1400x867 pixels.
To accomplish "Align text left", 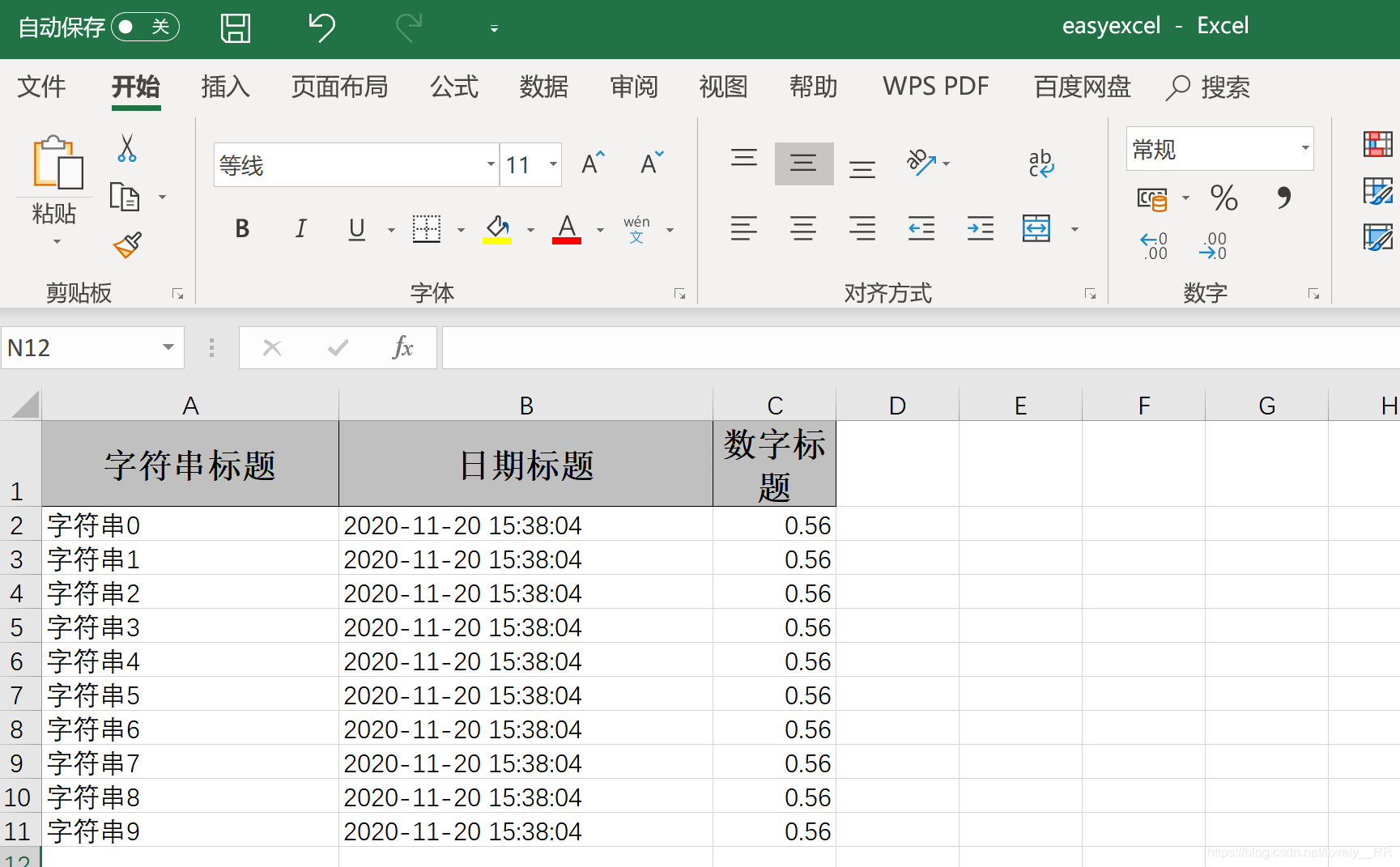I will (744, 229).
